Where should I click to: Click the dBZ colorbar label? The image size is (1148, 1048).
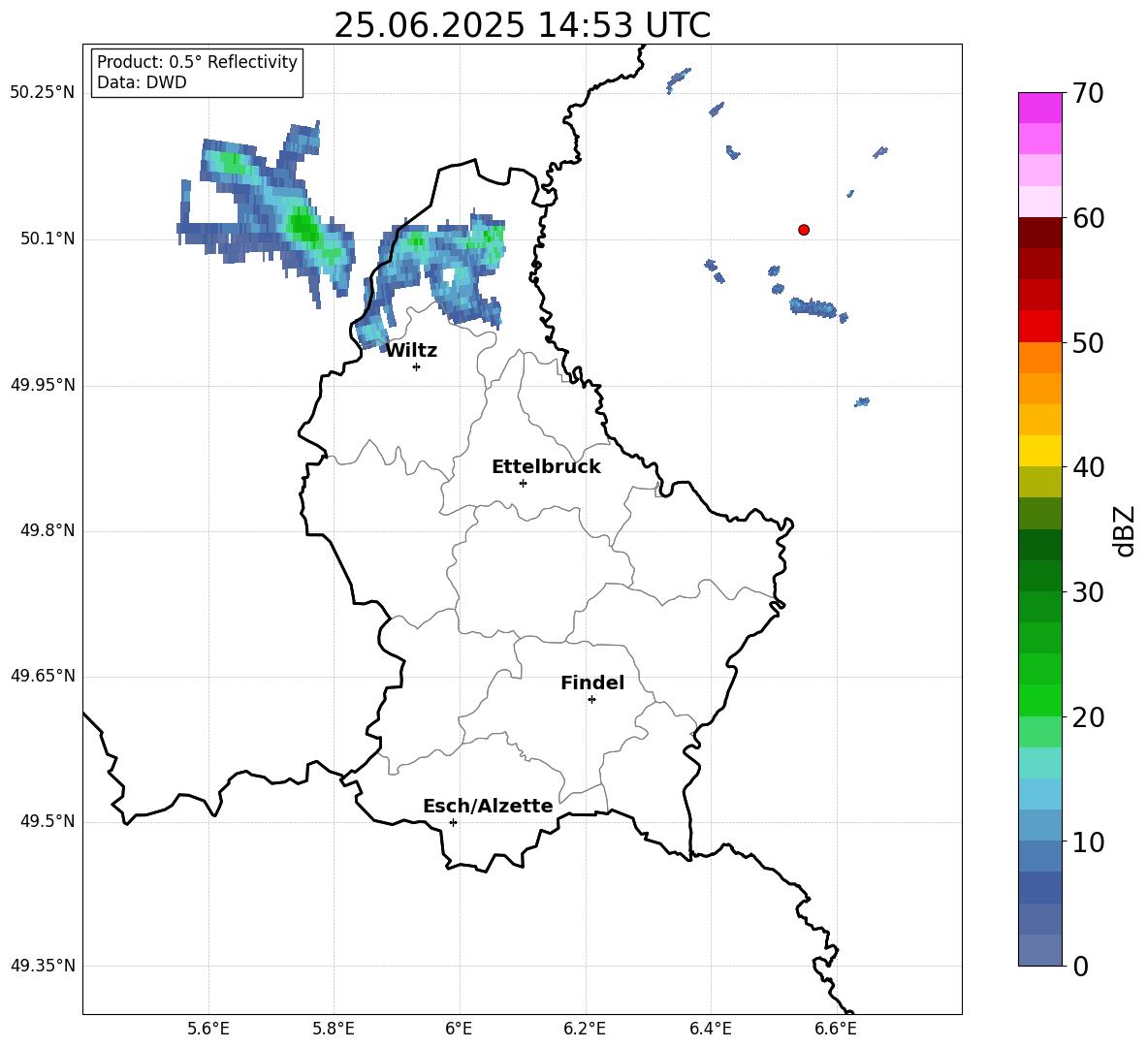click(1124, 530)
